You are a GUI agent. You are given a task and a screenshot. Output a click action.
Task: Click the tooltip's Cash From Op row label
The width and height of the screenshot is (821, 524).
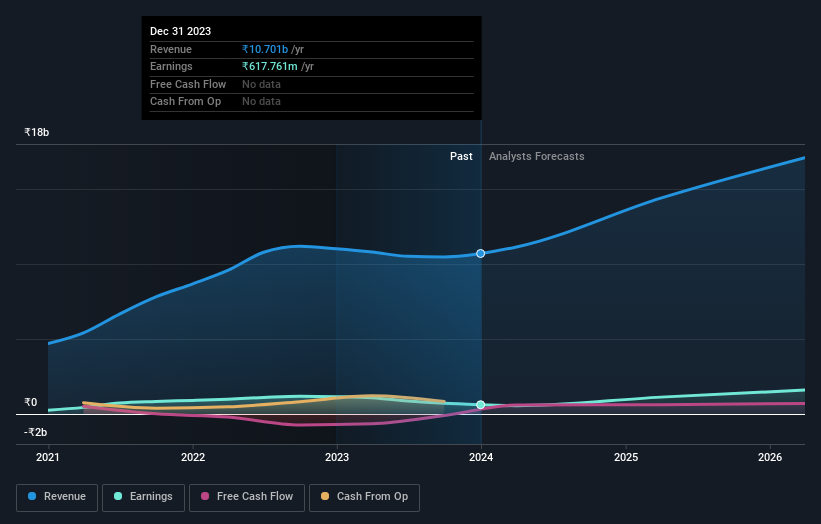click(185, 102)
